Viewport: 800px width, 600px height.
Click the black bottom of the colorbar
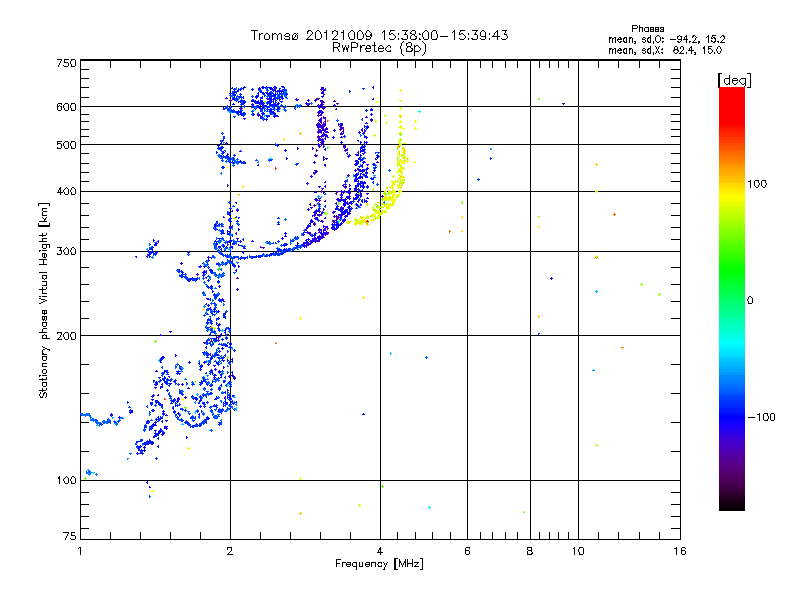point(732,503)
